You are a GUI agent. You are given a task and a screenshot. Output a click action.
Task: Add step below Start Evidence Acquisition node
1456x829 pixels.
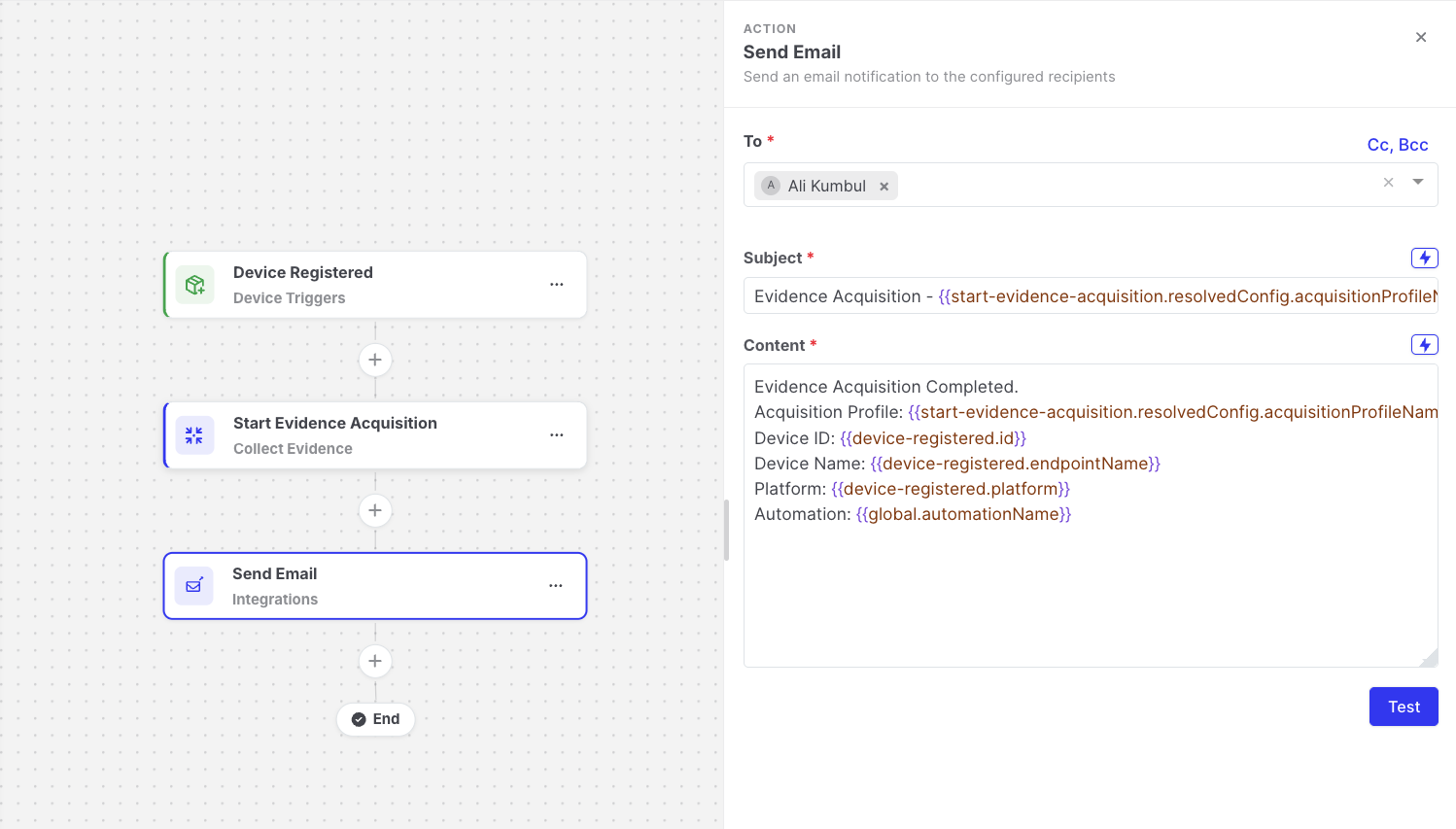coord(375,510)
